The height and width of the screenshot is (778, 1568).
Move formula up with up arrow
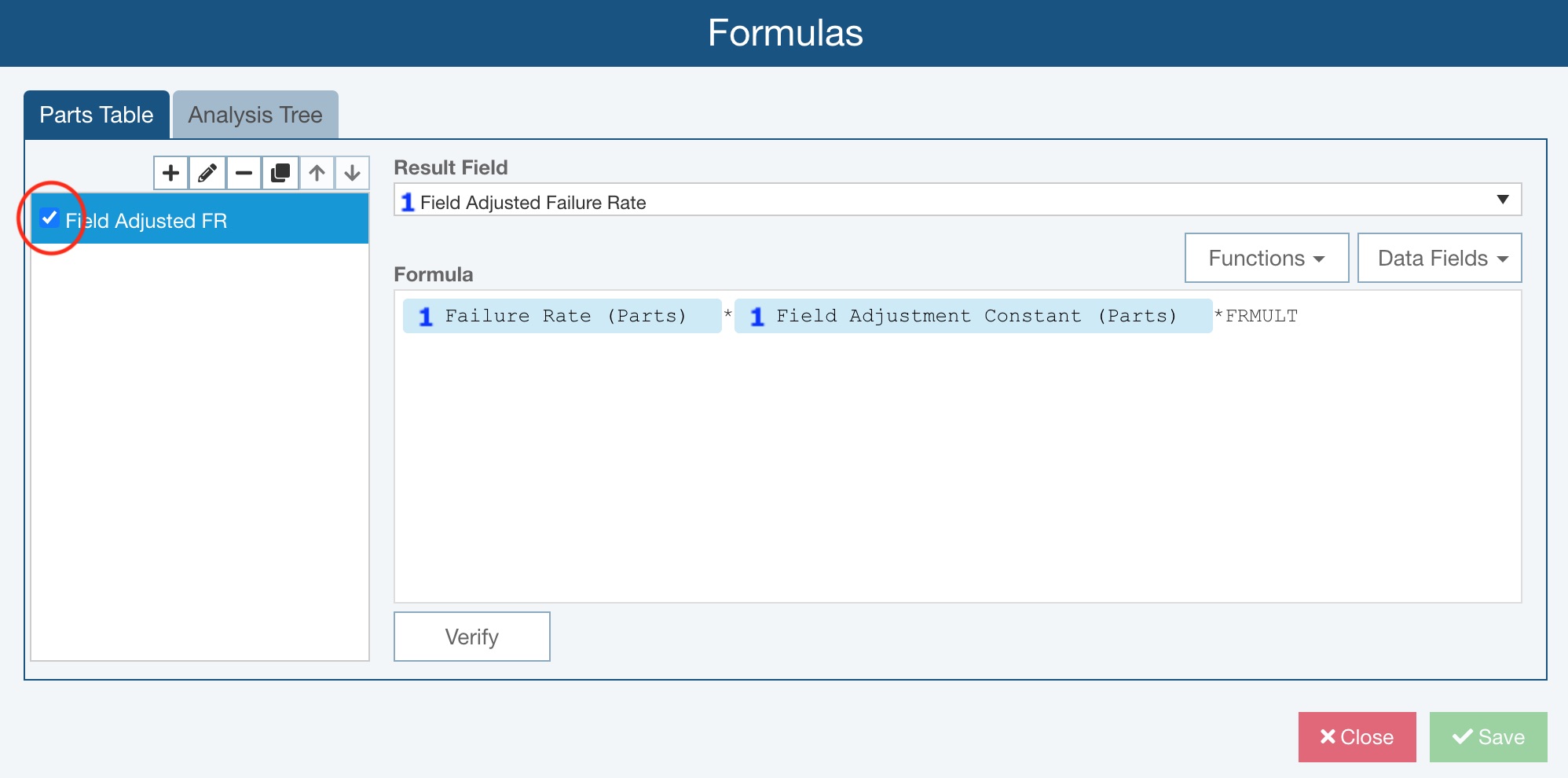point(317,173)
